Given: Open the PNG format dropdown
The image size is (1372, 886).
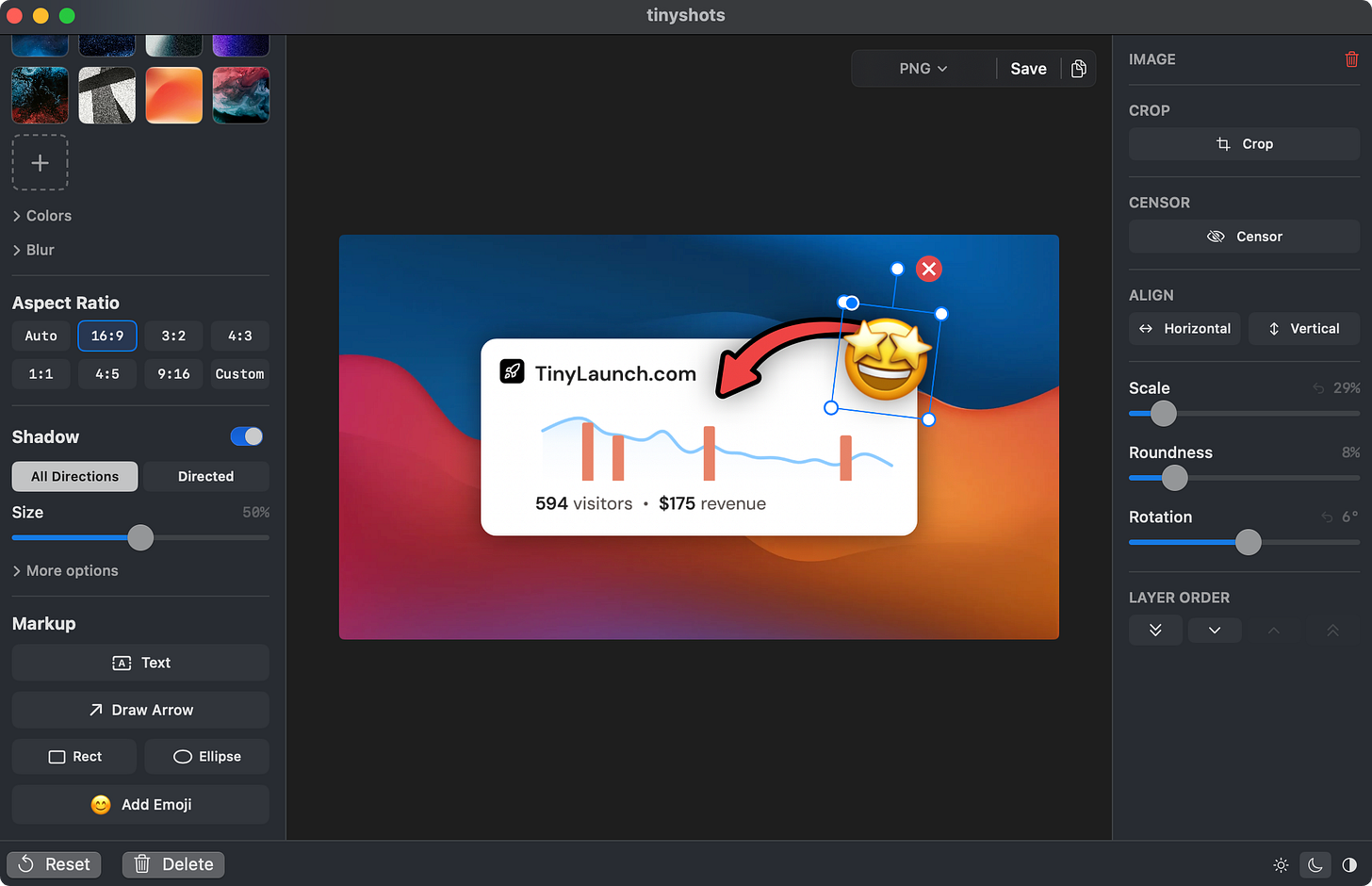Looking at the screenshot, I should 923,69.
